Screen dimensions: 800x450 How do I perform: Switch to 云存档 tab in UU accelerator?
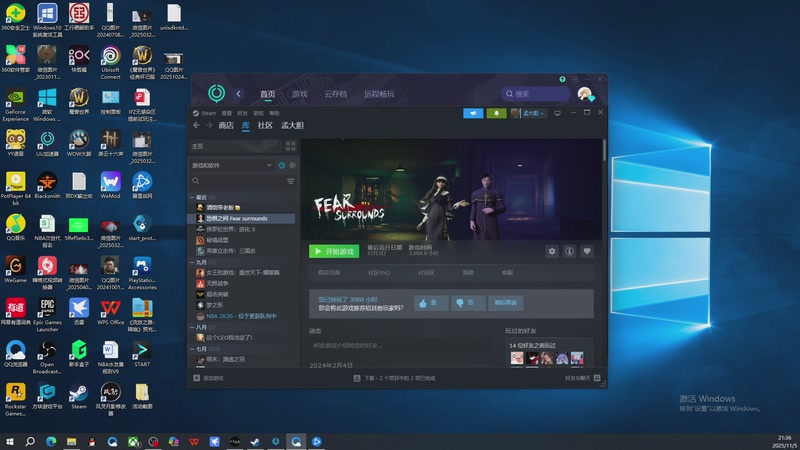[x=336, y=94]
